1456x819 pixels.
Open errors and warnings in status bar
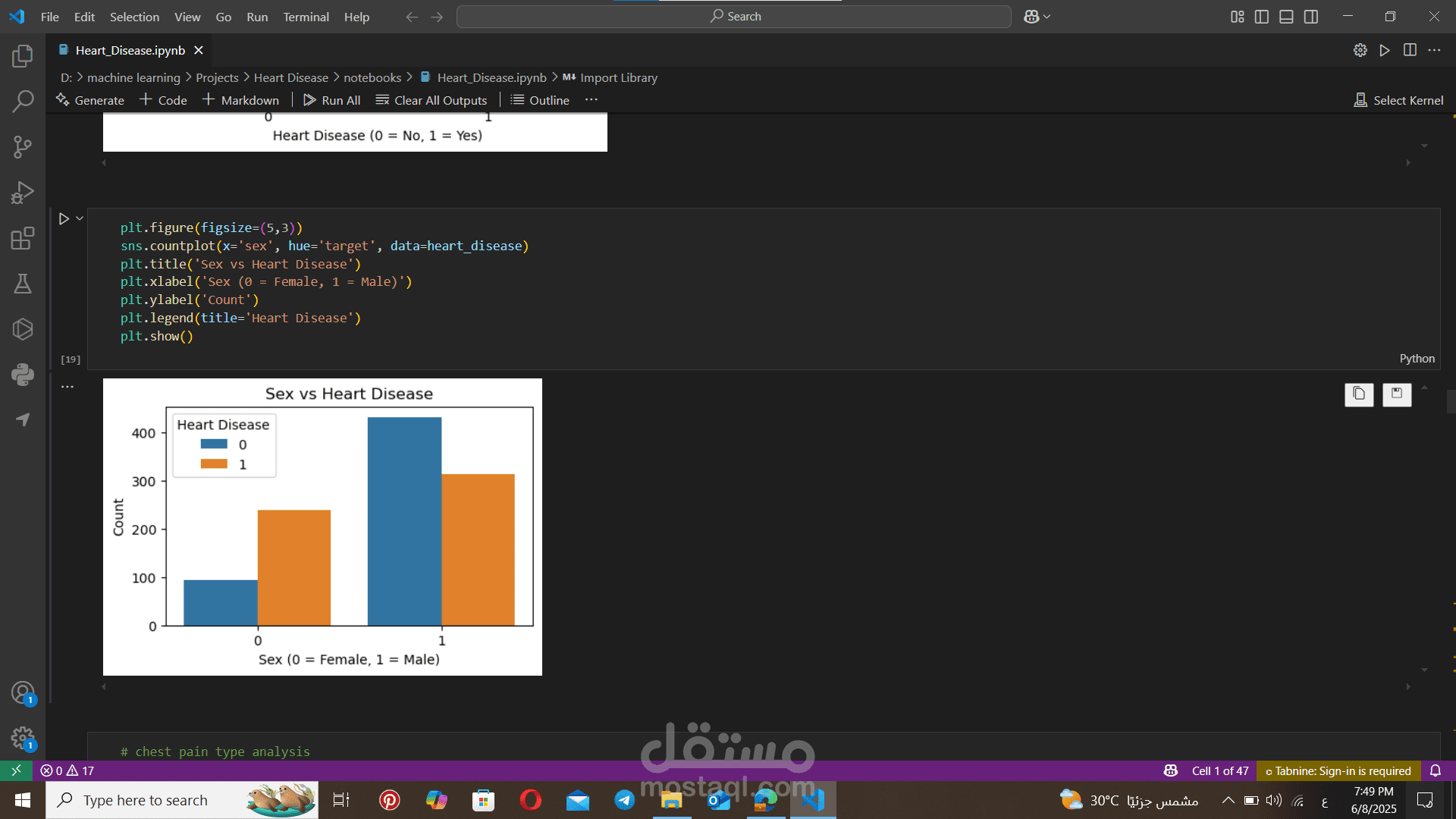click(67, 770)
